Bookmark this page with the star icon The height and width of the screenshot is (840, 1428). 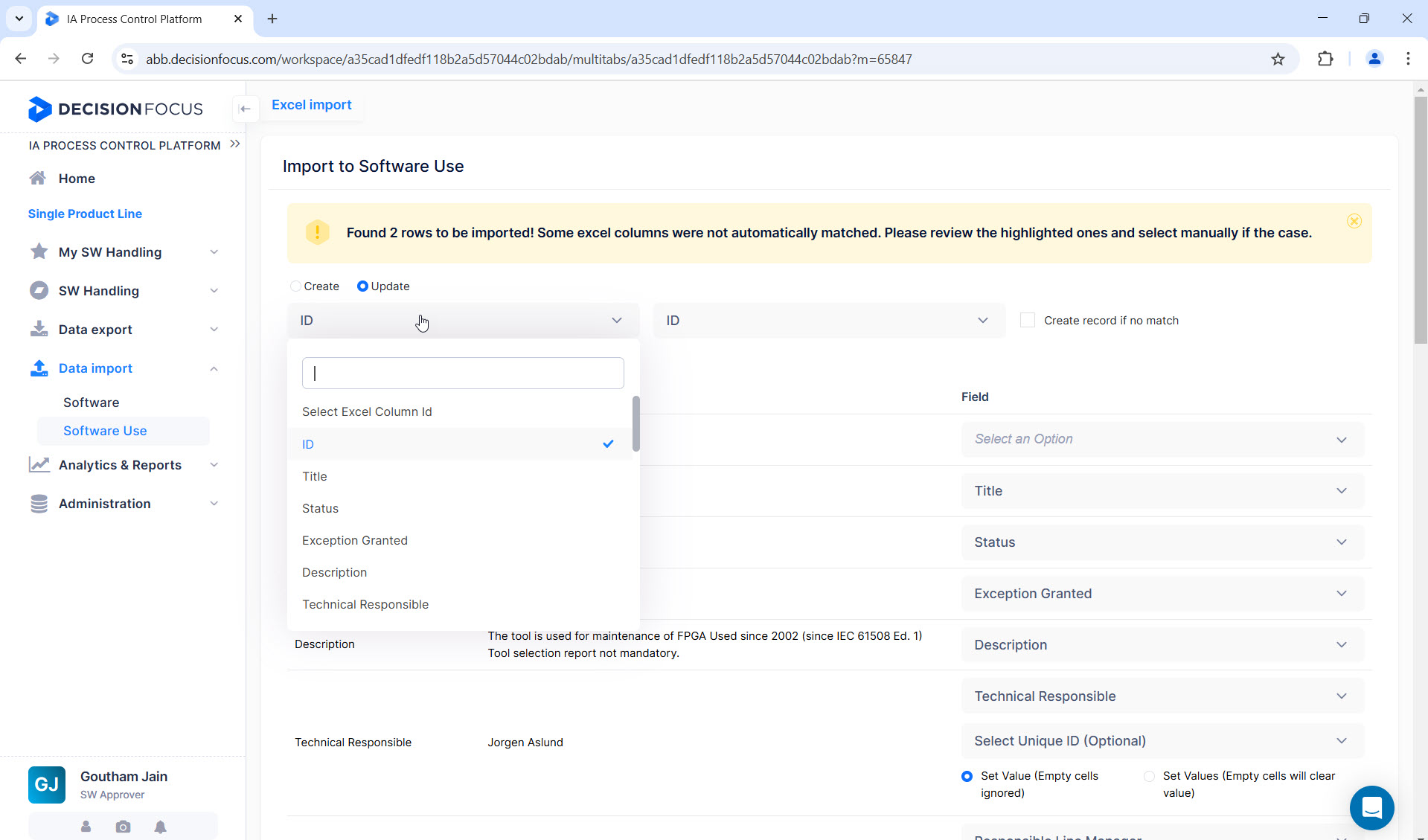1278,59
